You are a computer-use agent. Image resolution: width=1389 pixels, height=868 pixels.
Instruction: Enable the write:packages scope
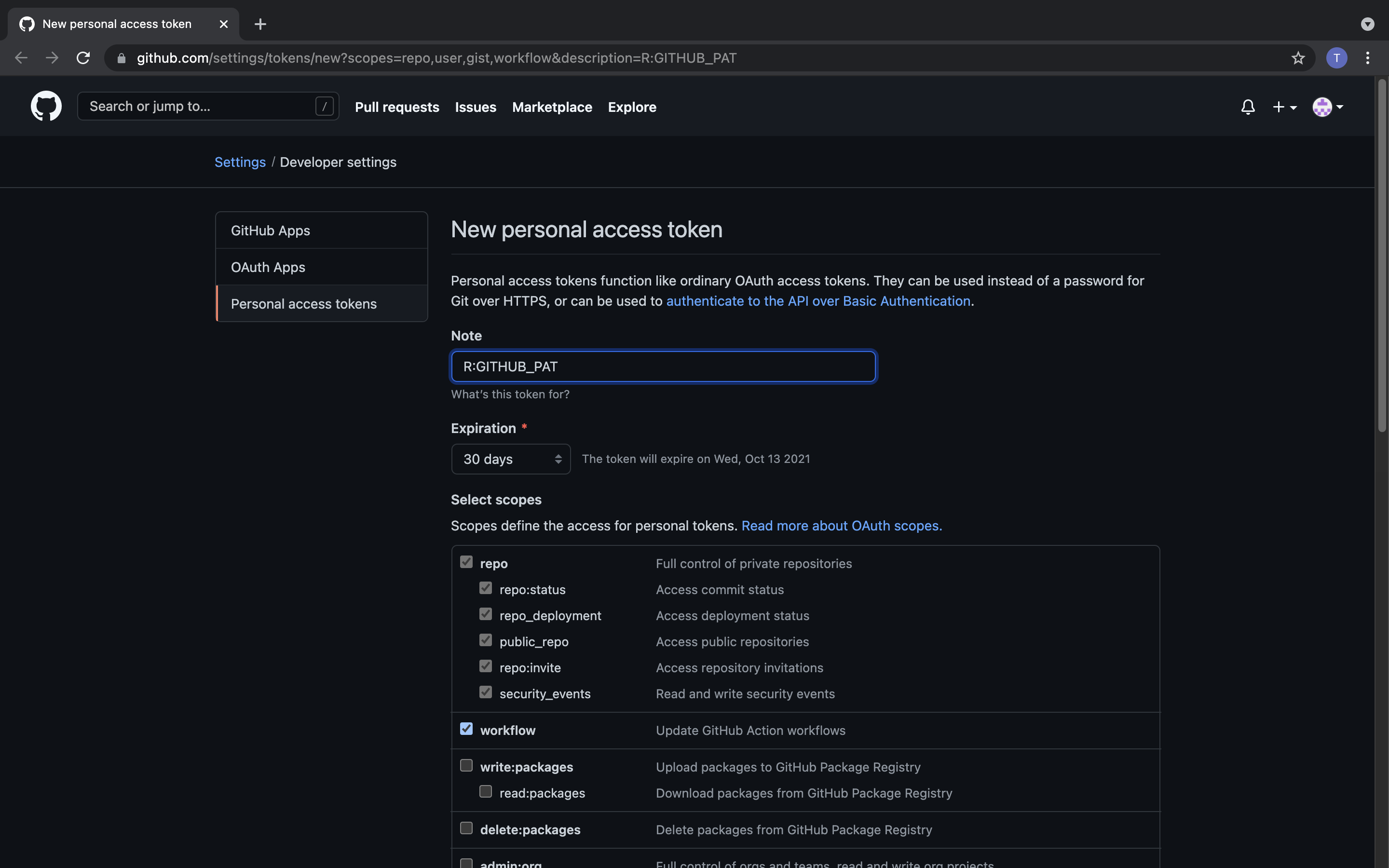tap(466, 766)
